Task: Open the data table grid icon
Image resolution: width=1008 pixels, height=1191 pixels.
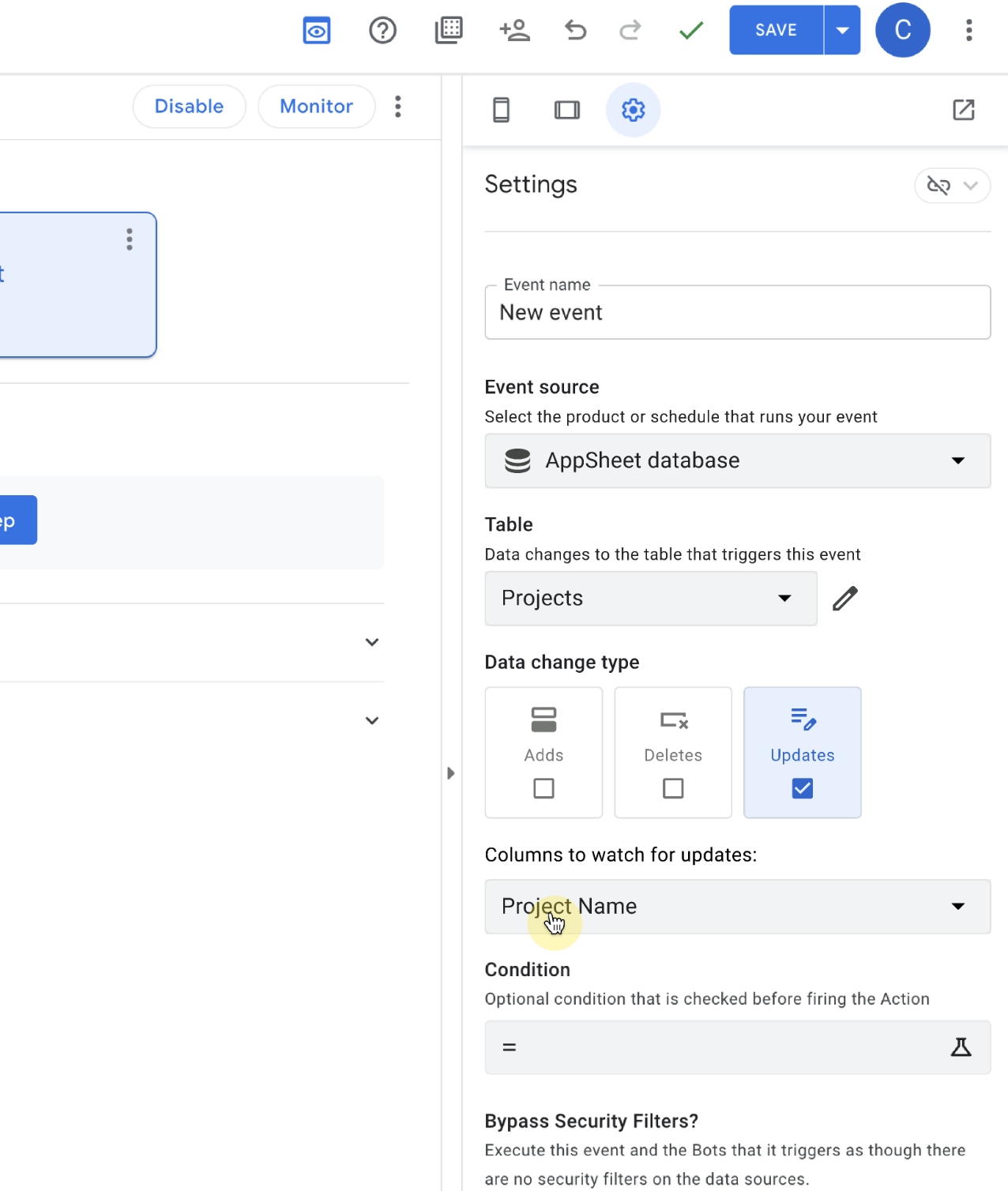Action: (449, 31)
